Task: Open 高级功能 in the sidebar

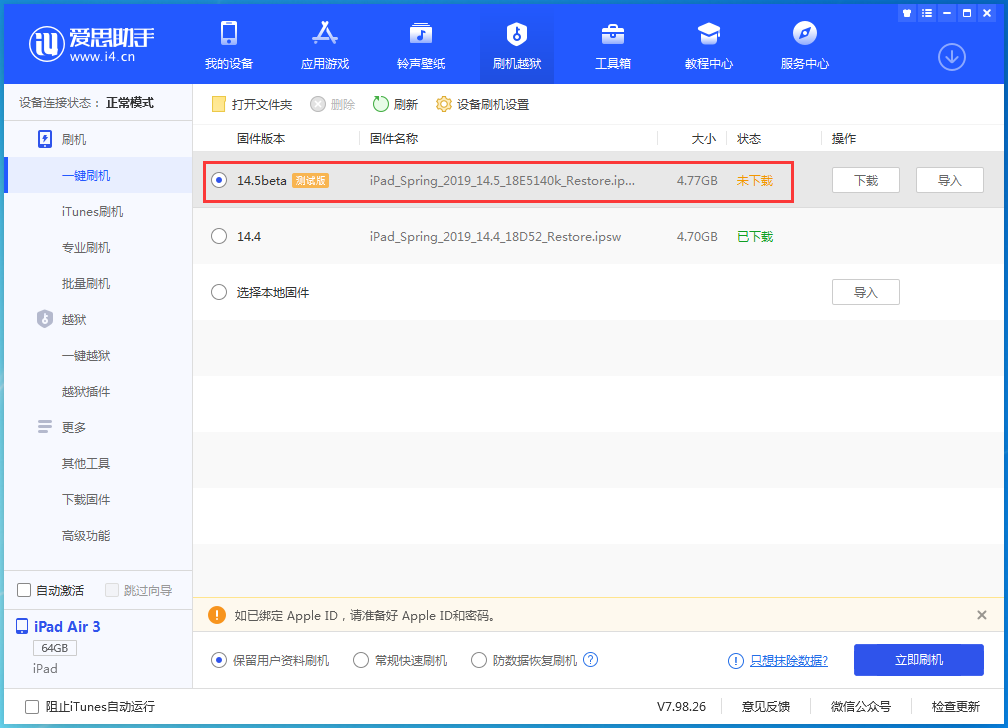Action: [x=86, y=536]
